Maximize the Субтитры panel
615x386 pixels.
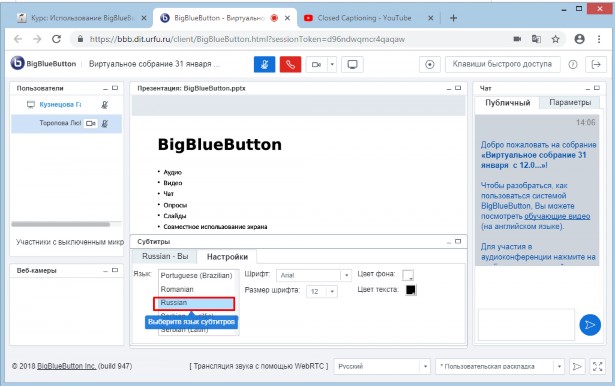point(458,242)
